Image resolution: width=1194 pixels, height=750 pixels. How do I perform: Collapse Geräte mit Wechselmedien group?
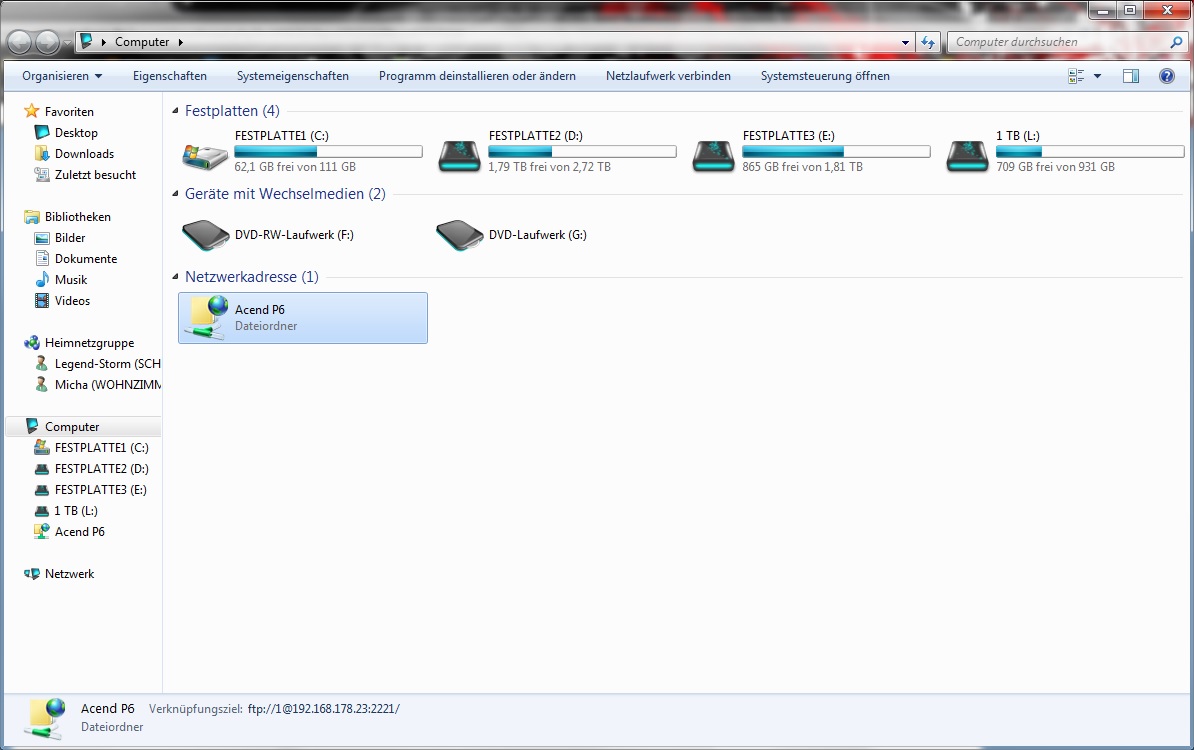pos(175,194)
